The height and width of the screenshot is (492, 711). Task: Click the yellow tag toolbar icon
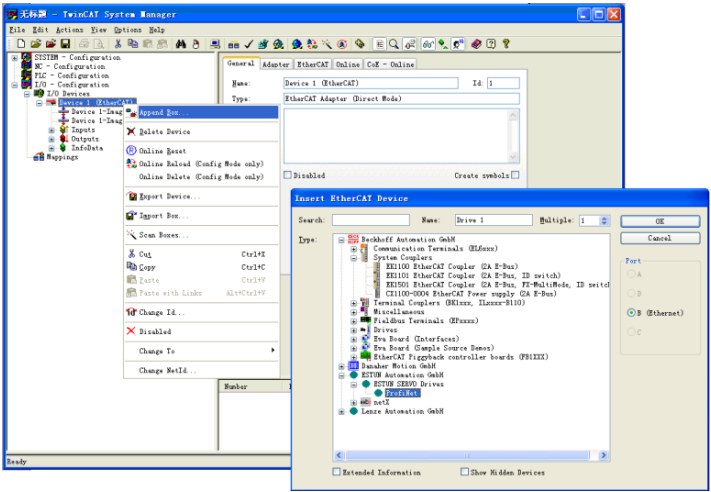click(360, 44)
